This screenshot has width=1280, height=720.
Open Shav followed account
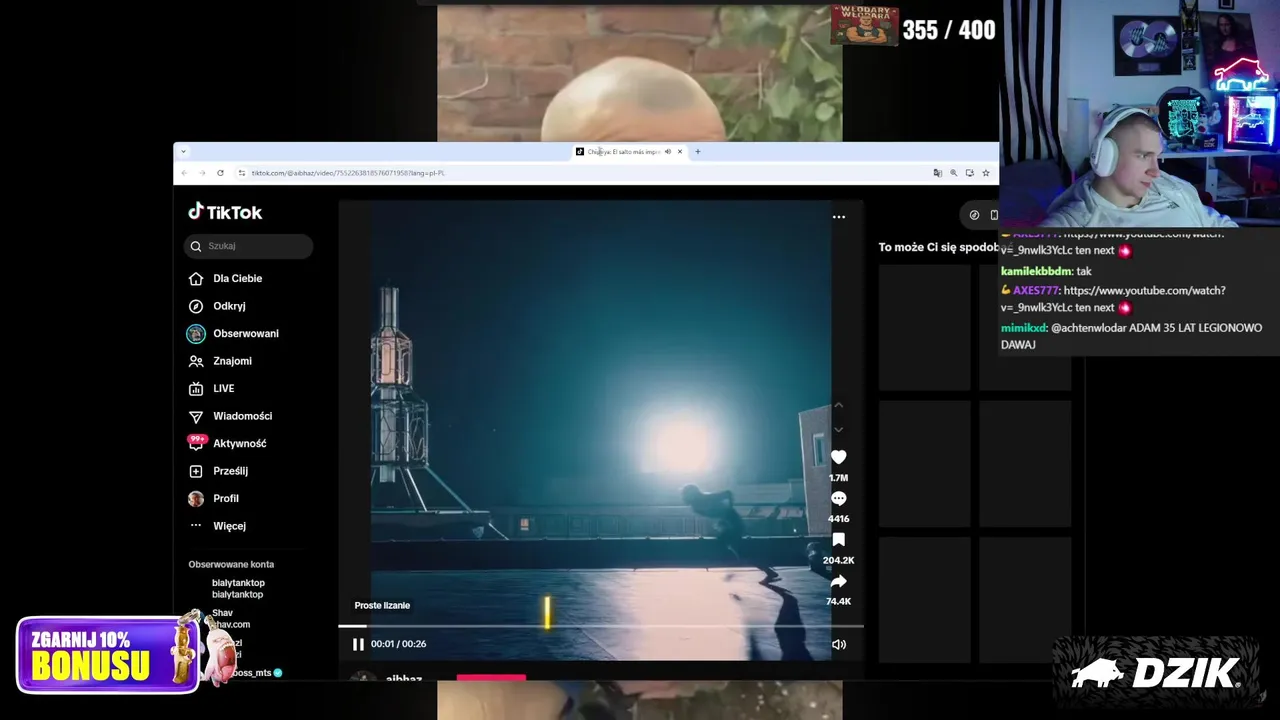pyautogui.click(x=230, y=618)
